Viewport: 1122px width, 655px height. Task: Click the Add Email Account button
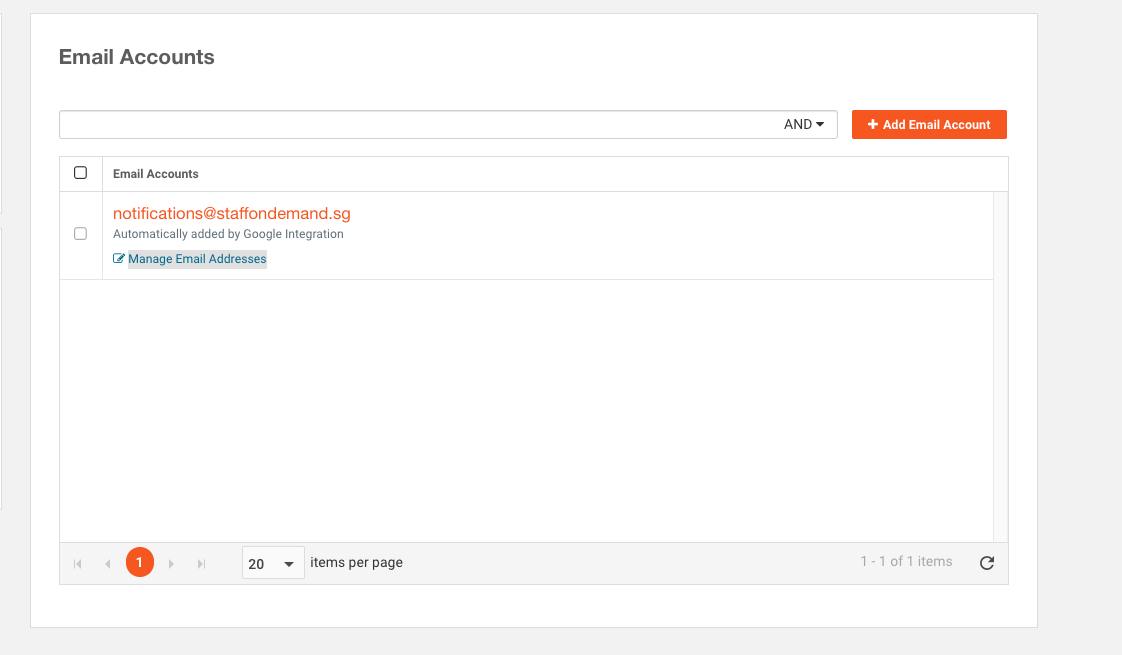pyautogui.click(x=929, y=125)
